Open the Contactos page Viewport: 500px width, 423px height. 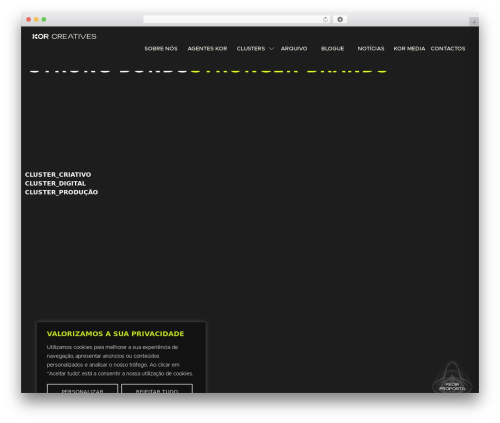[448, 49]
